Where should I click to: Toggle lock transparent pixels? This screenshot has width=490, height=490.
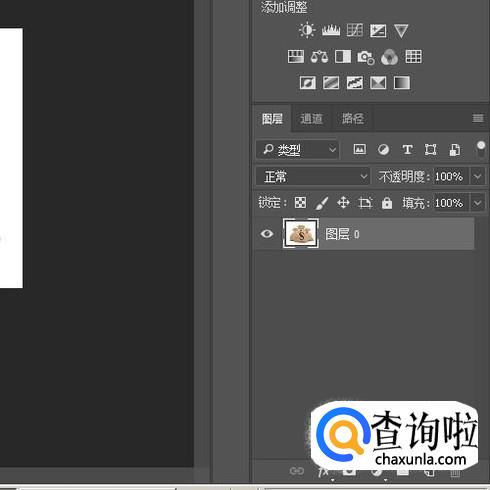300,203
